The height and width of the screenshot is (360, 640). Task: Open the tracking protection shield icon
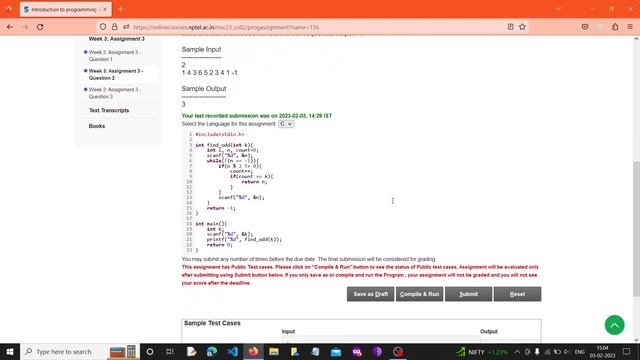(103, 27)
